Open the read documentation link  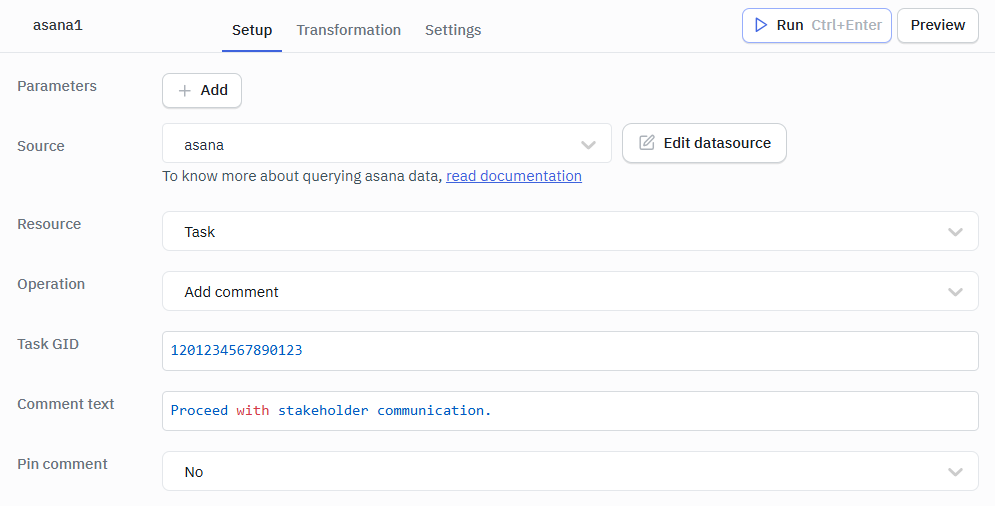tap(514, 176)
